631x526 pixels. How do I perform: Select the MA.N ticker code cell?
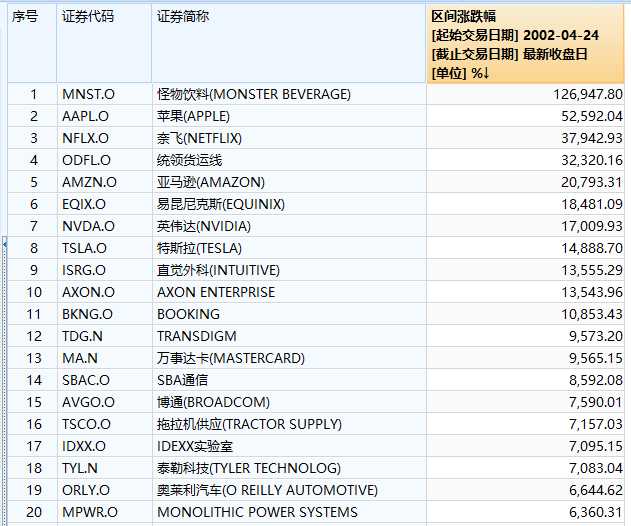[x=104, y=358]
